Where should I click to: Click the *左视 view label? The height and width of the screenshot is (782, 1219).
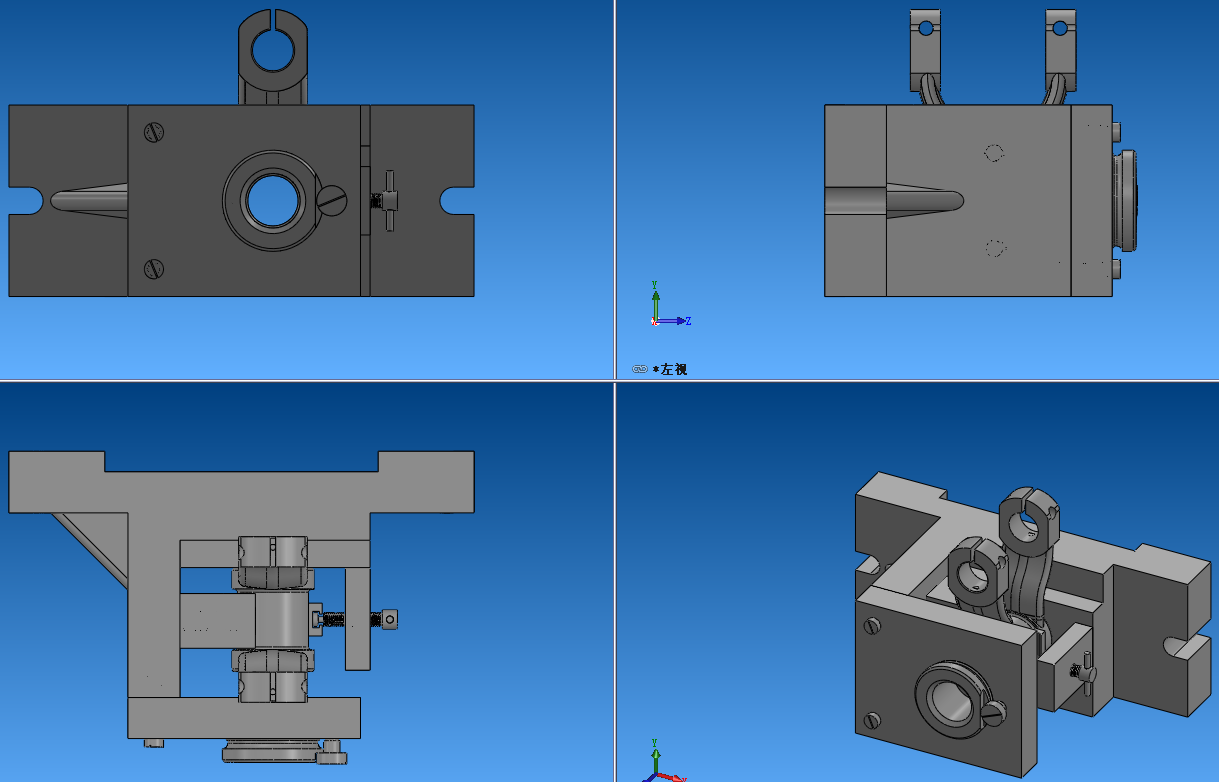click(x=670, y=369)
